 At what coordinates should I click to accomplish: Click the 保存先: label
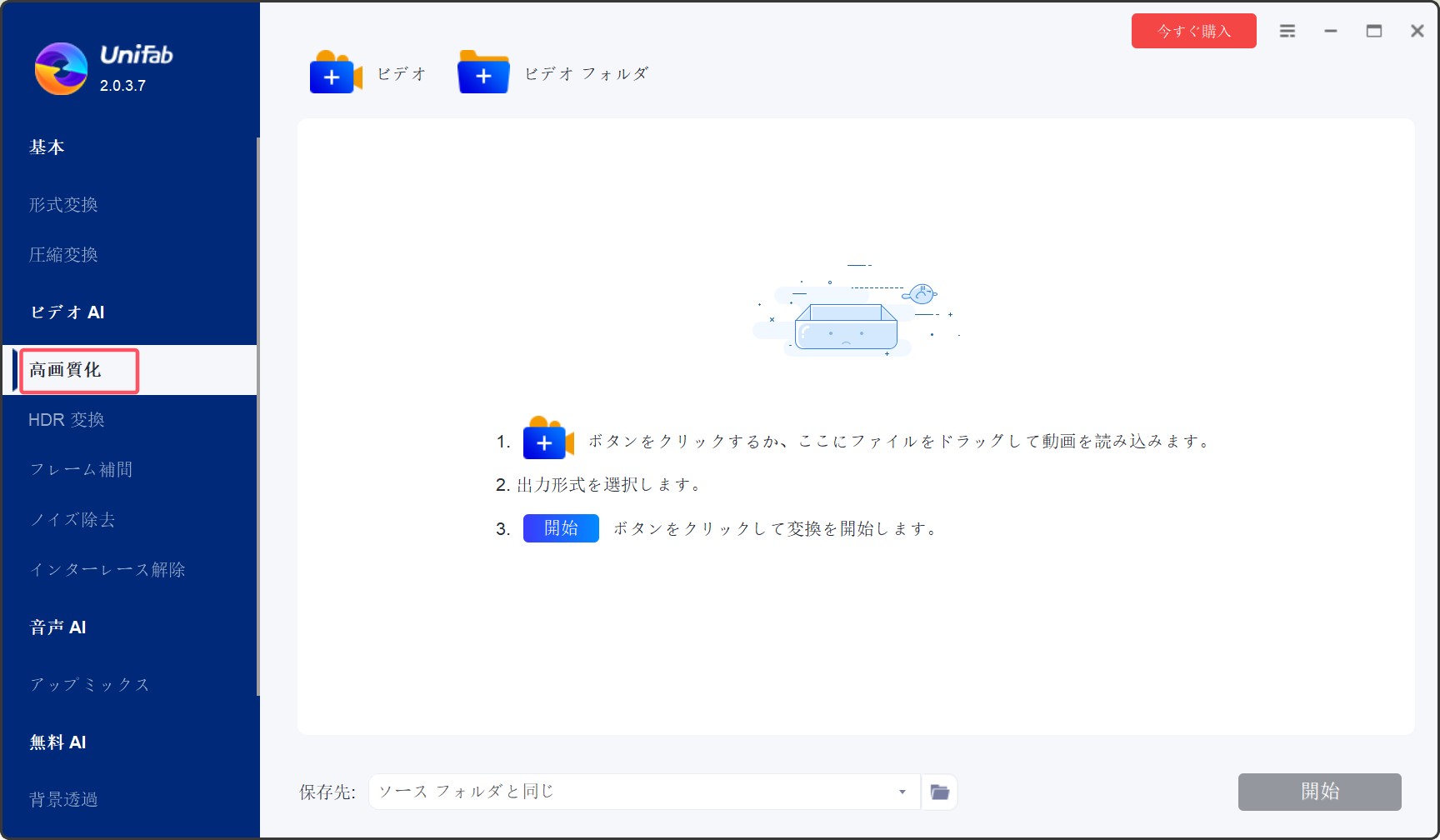pyautogui.click(x=327, y=792)
